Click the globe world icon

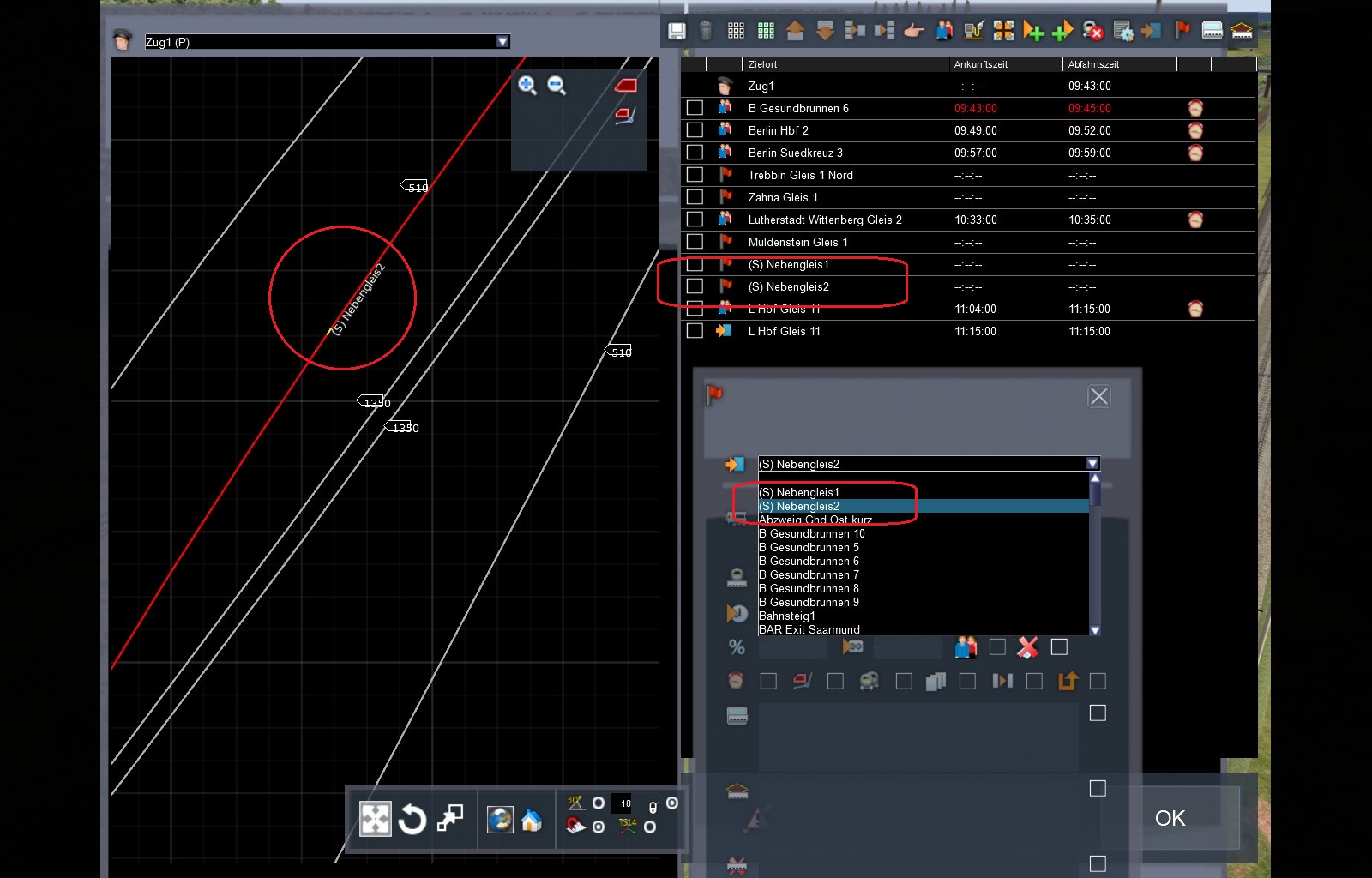pos(500,820)
